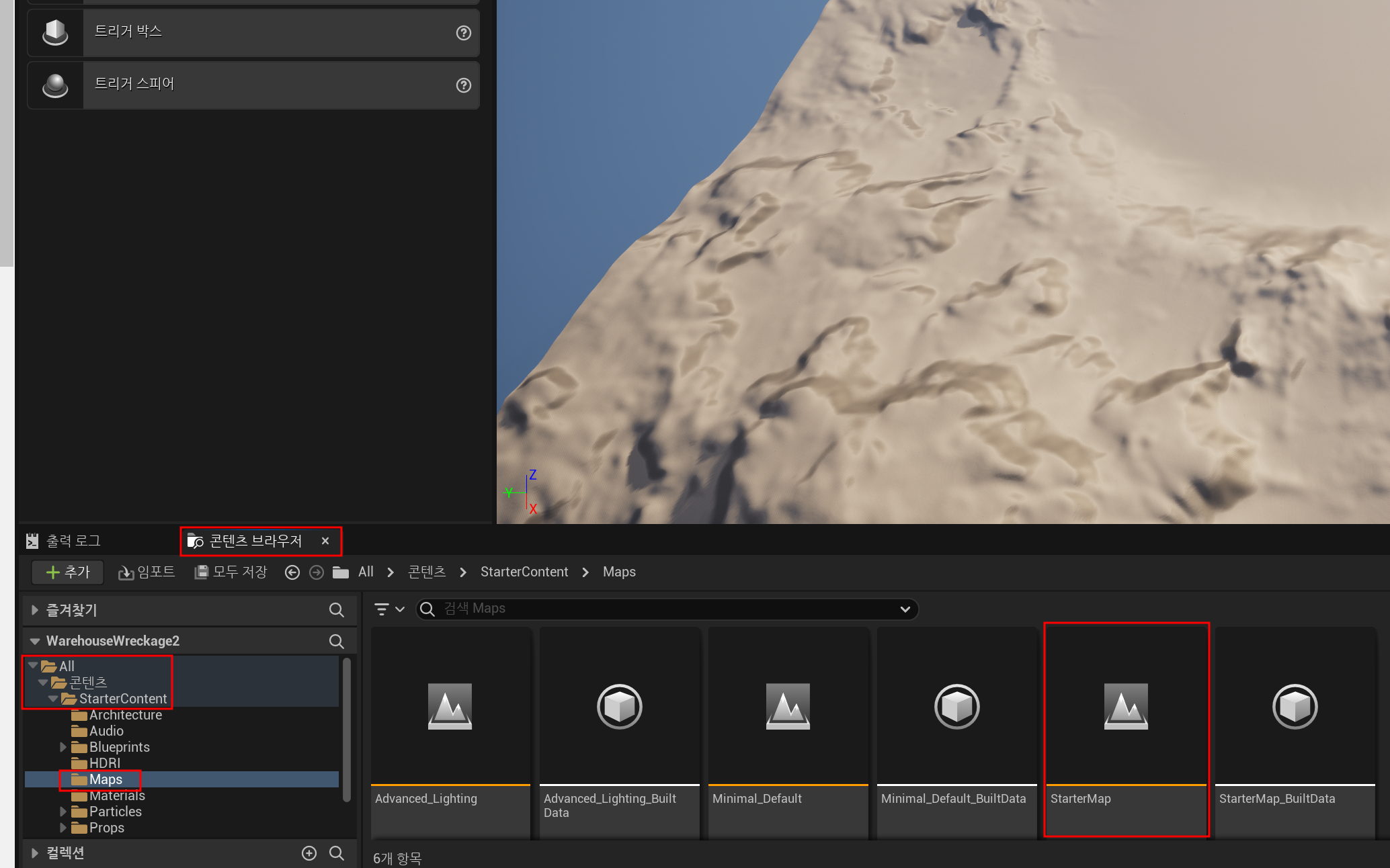Click the 임포트 button

click(147, 572)
